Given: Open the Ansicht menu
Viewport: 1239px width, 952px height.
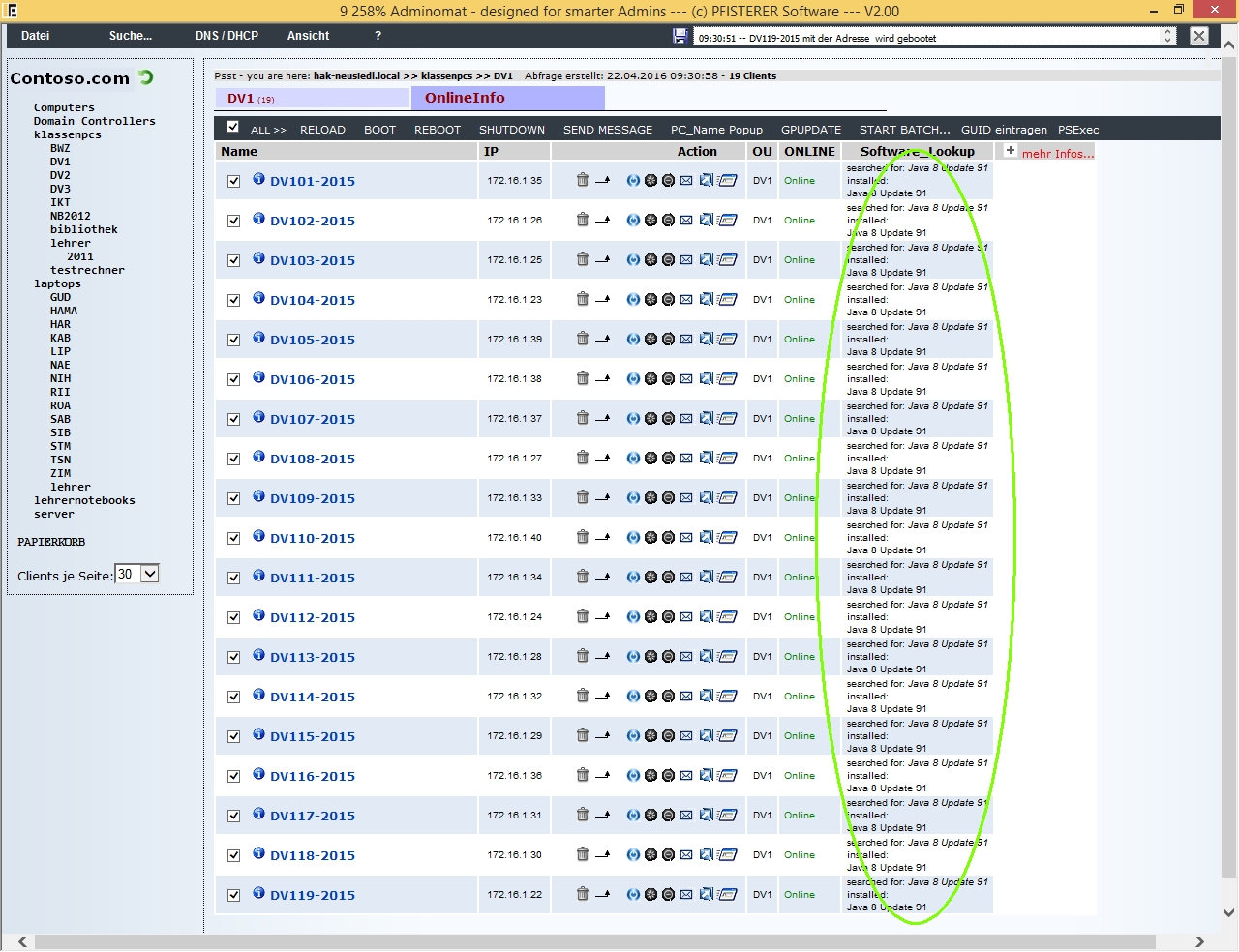Looking at the screenshot, I should pyautogui.click(x=309, y=36).
